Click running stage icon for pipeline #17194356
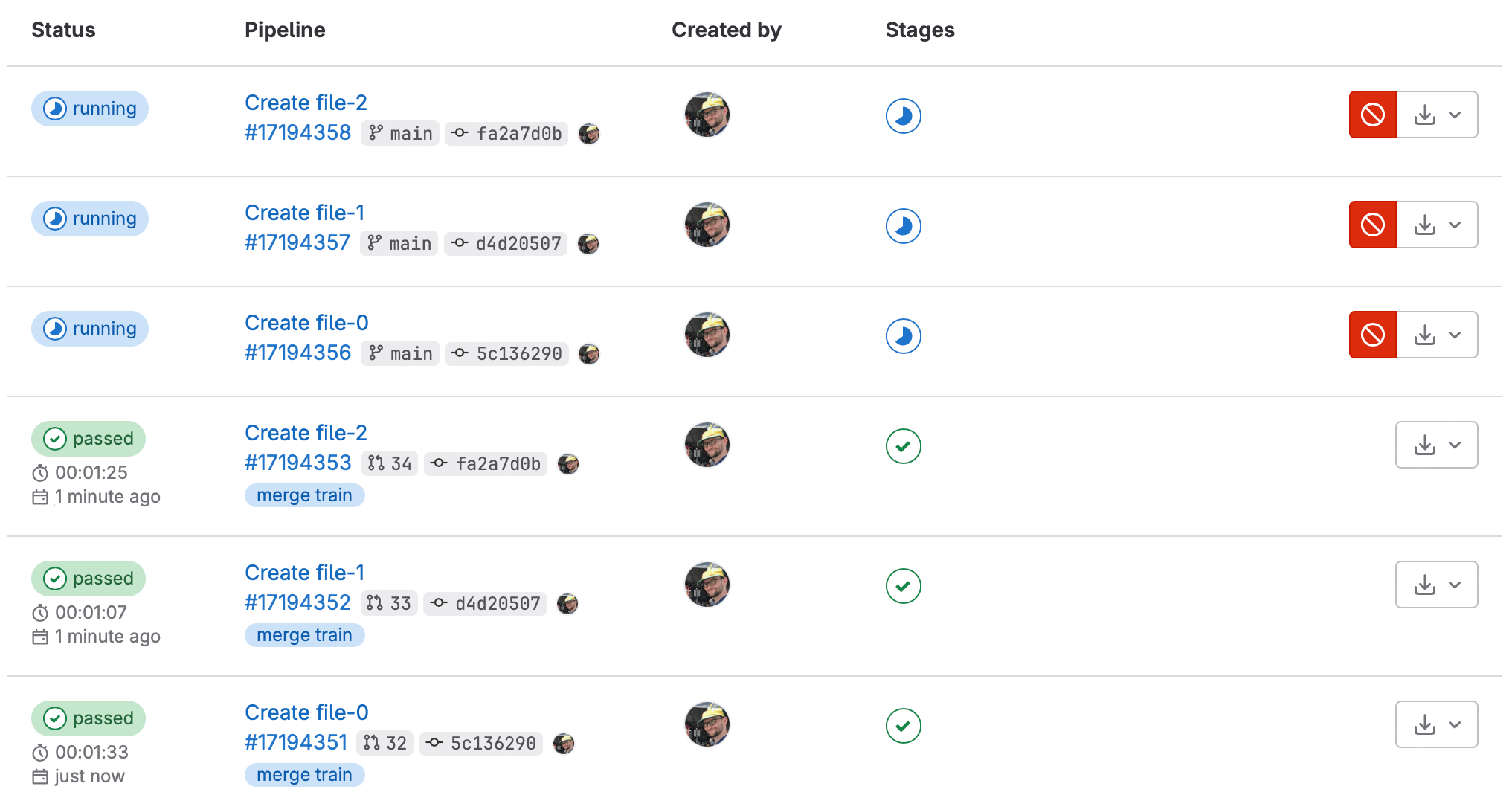The width and height of the screenshot is (1512, 795). pyautogui.click(x=903, y=336)
